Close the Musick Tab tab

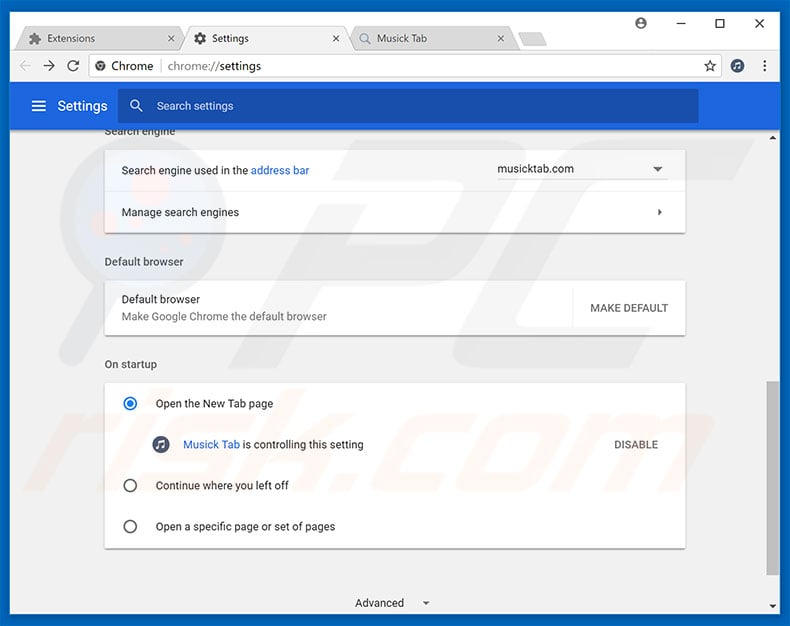point(501,38)
